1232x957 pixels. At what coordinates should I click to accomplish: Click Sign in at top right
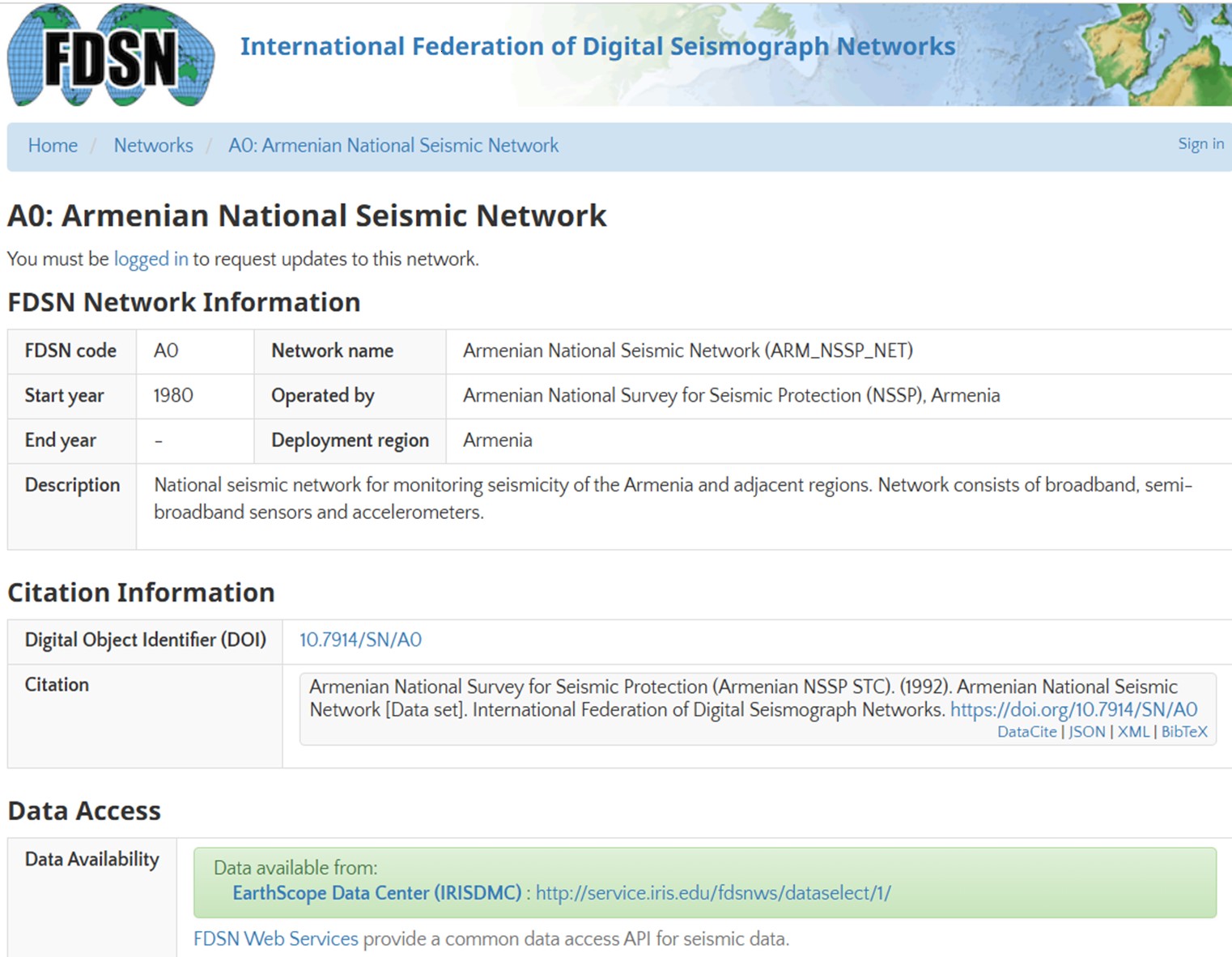tap(1200, 144)
